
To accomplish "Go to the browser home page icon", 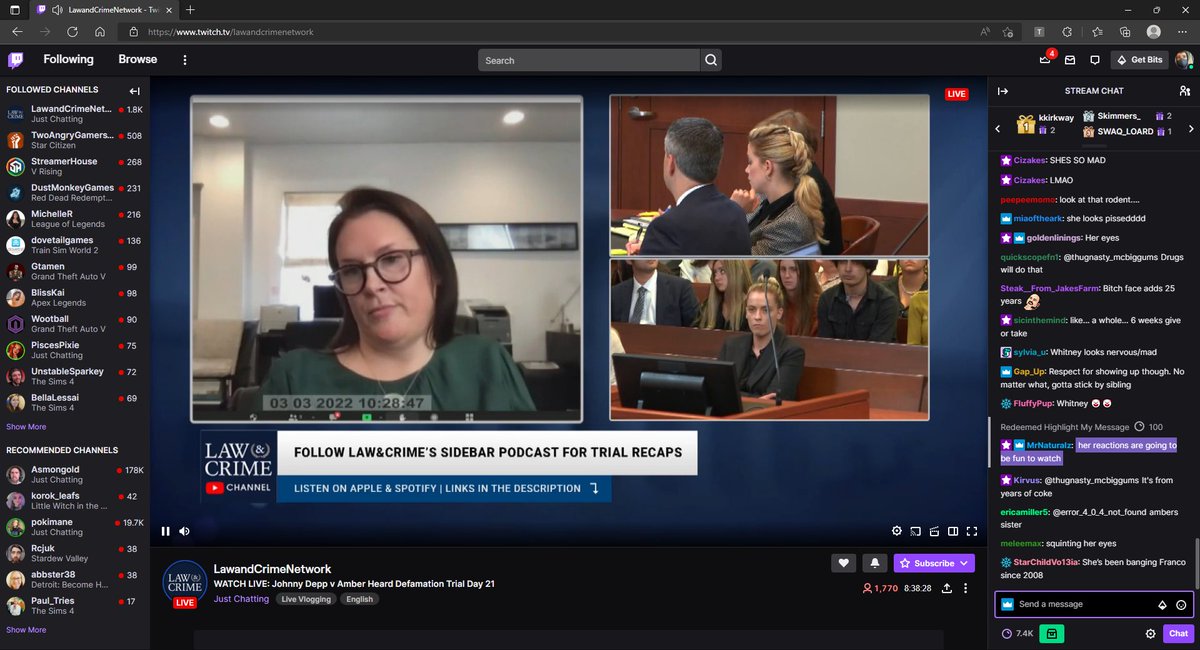I will click(100, 31).
